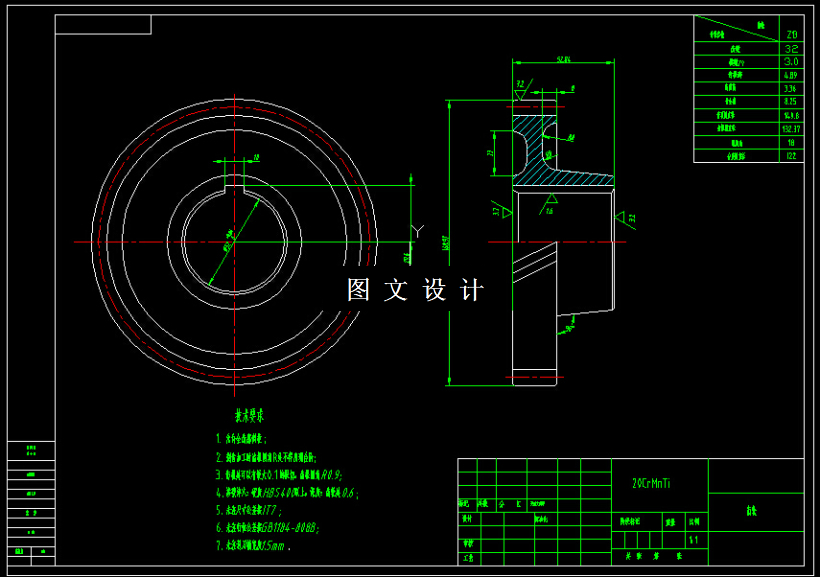820x577 pixels.
Task: Click the module value 3.0 in parameter table
Action: tap(789, 62)
